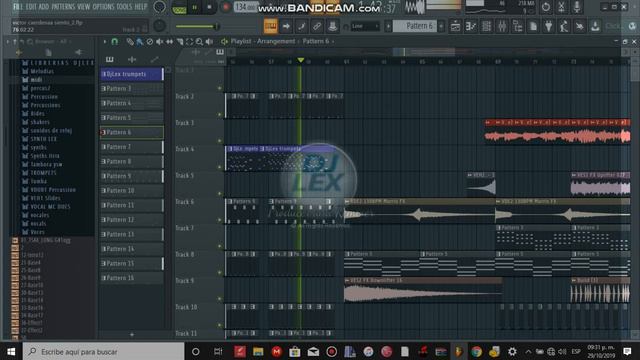Click the 134 tempo display

pyautogui.click(x=246, y=7)
